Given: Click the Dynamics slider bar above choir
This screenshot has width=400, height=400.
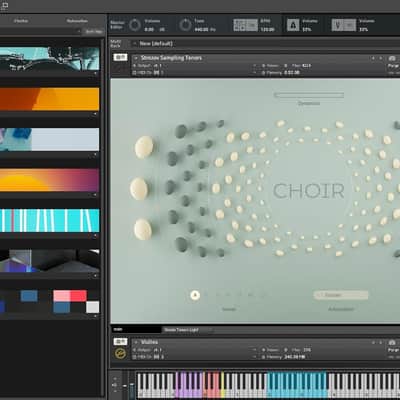Looking at the screenshot, I should [x=309, y=95].
